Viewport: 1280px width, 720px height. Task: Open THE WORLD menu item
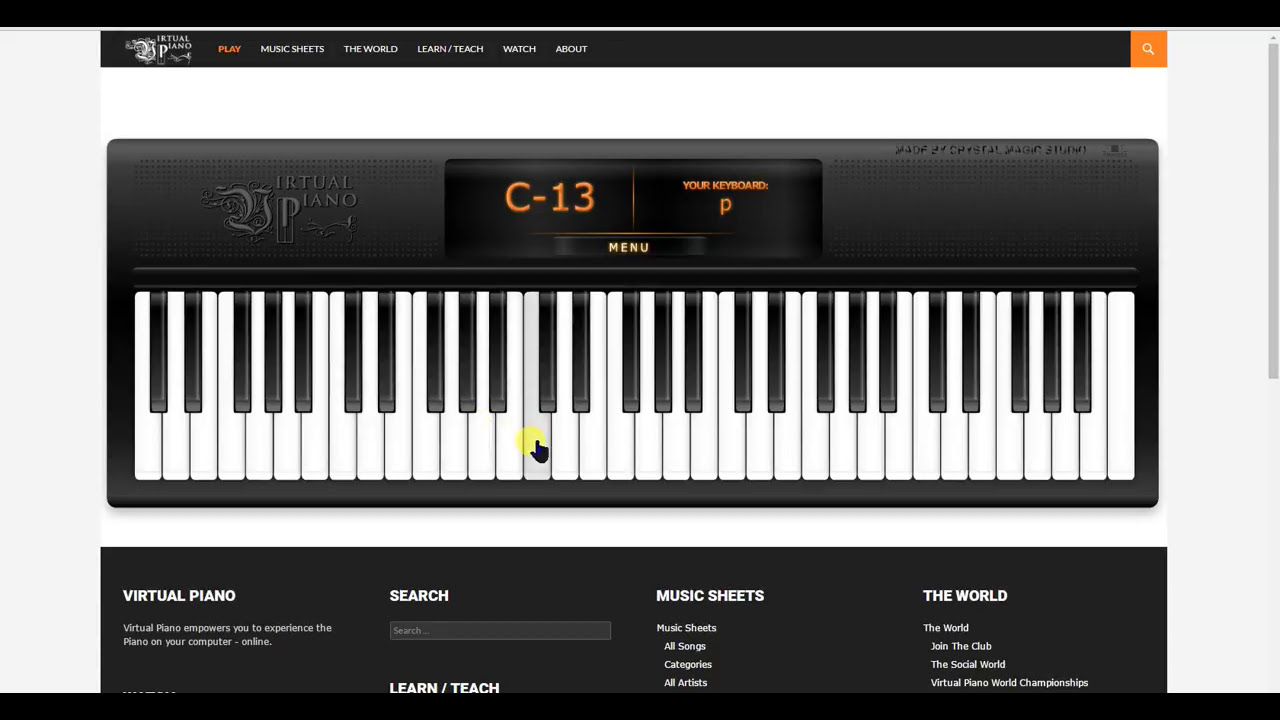tap(370, 49)
